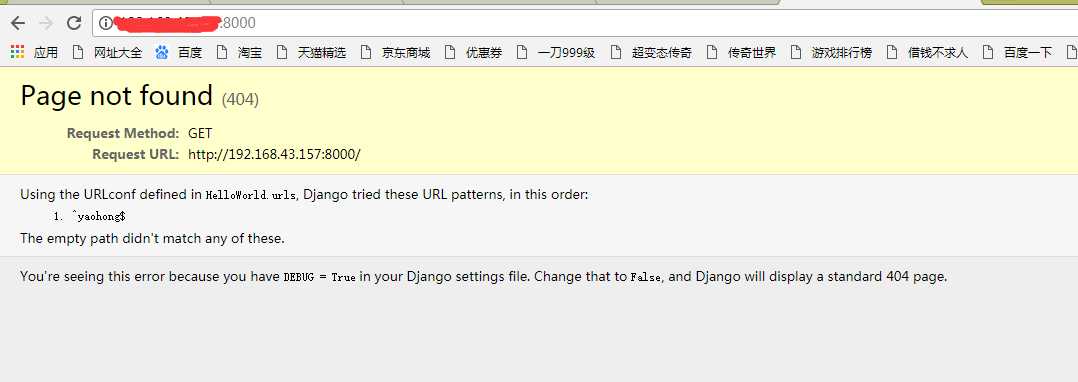Click the address bar showing :8000

[584, 23]
